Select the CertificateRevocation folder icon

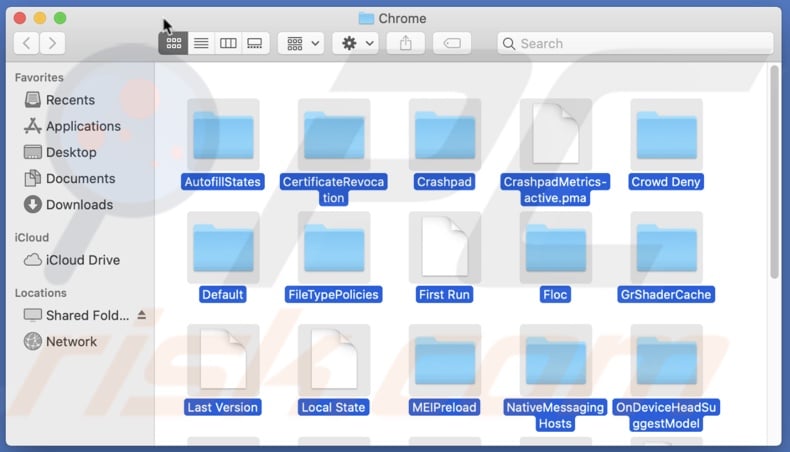pos(334,135)
